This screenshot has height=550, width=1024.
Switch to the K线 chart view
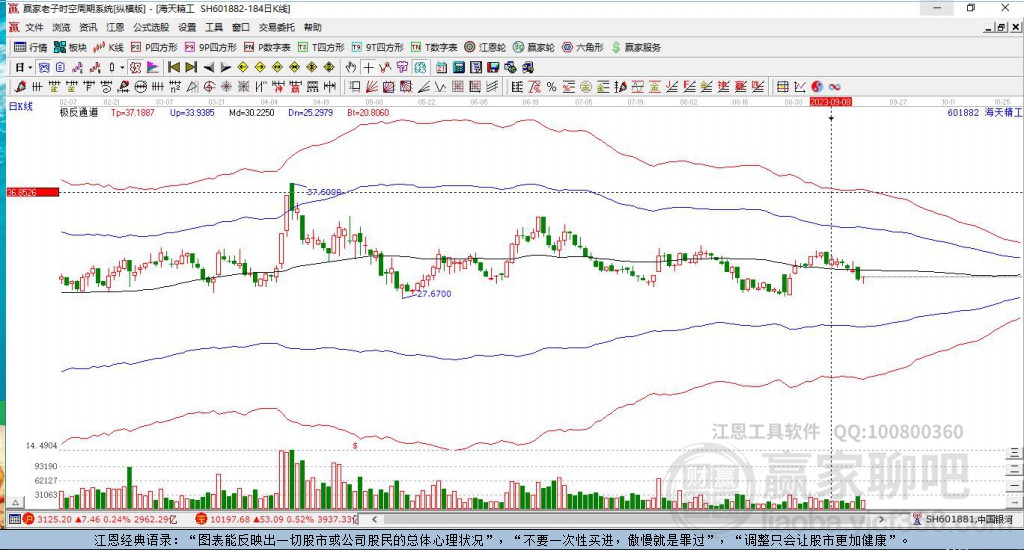point(108,47)
